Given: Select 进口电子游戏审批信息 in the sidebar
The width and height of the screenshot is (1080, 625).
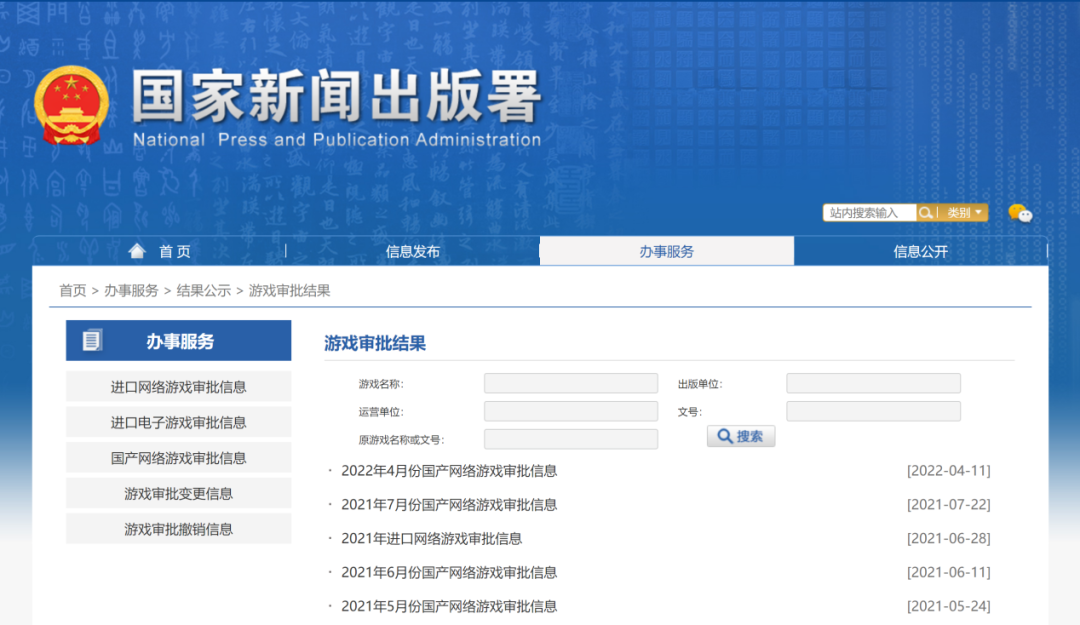Looking at the screenshot, I should click(178, 422).
